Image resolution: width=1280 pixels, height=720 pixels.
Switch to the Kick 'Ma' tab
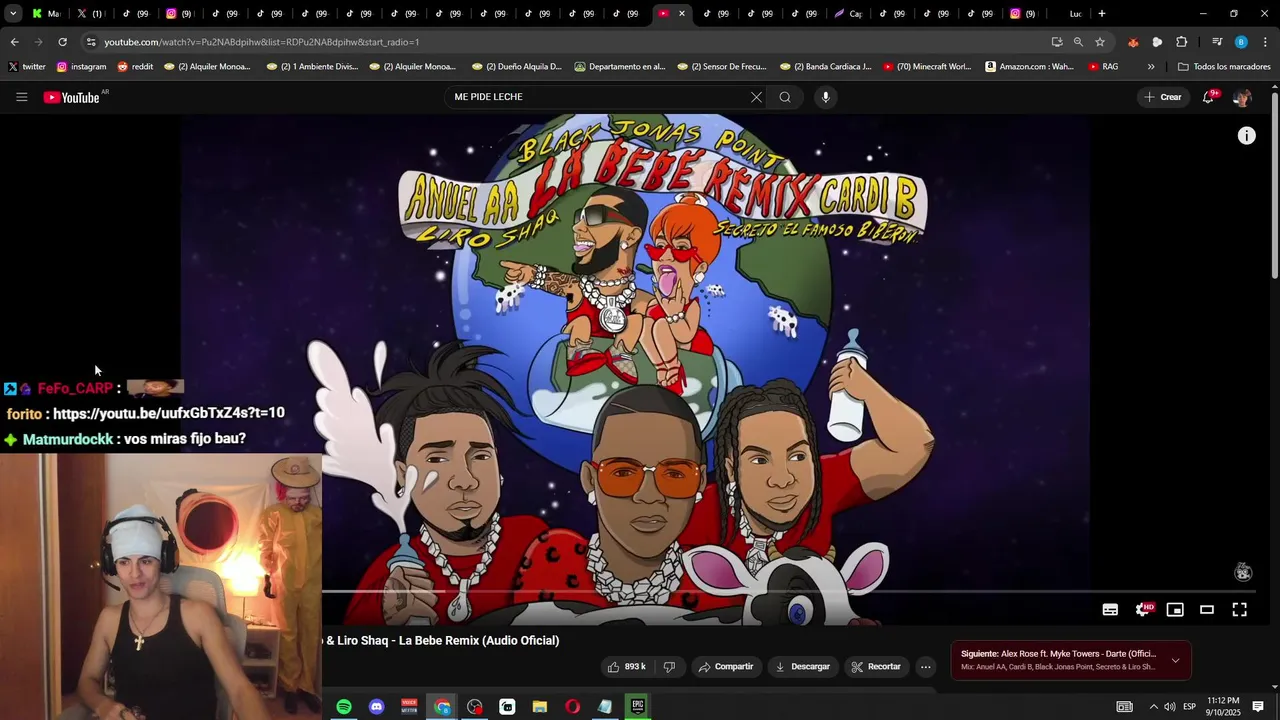(x=46, y=14)
